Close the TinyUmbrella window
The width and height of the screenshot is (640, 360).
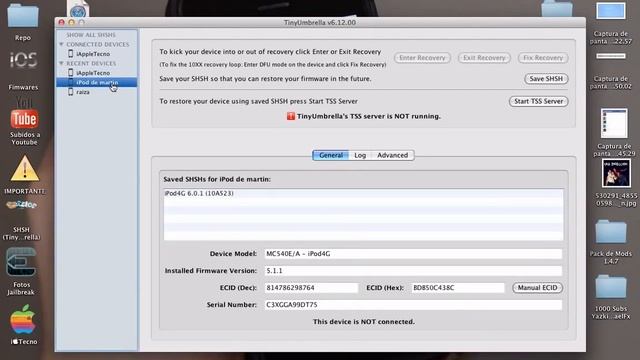coord(62,22)
